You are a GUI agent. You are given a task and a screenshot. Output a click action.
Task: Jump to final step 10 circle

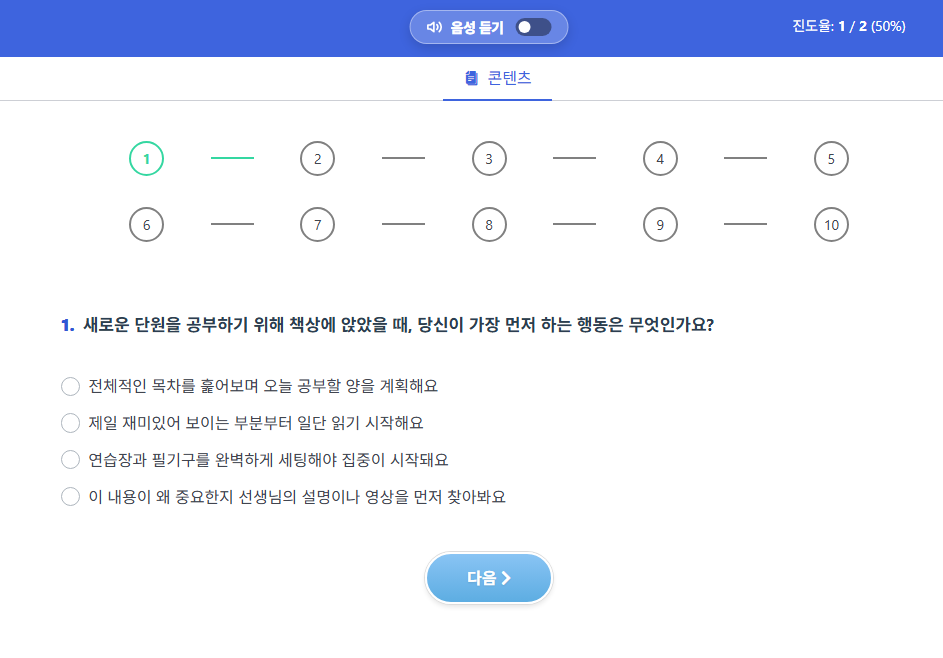click(x=831, y=225)
